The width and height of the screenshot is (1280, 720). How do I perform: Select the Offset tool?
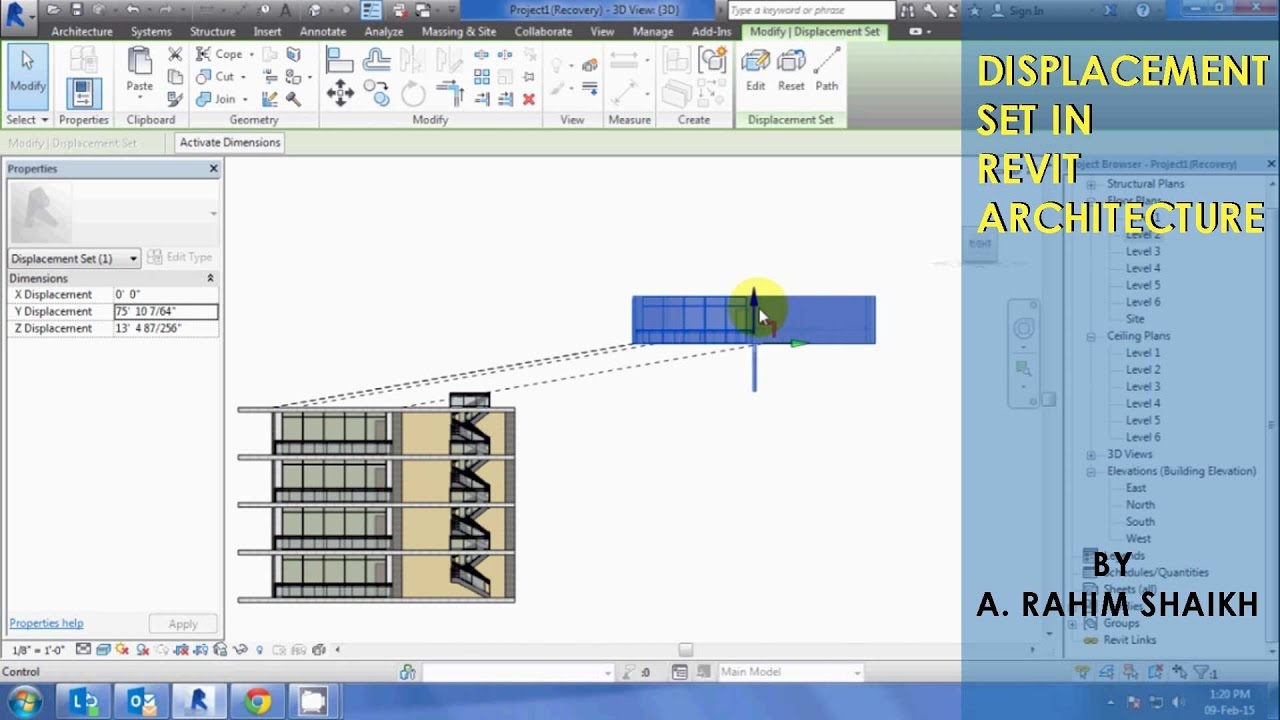click(376, 59)
